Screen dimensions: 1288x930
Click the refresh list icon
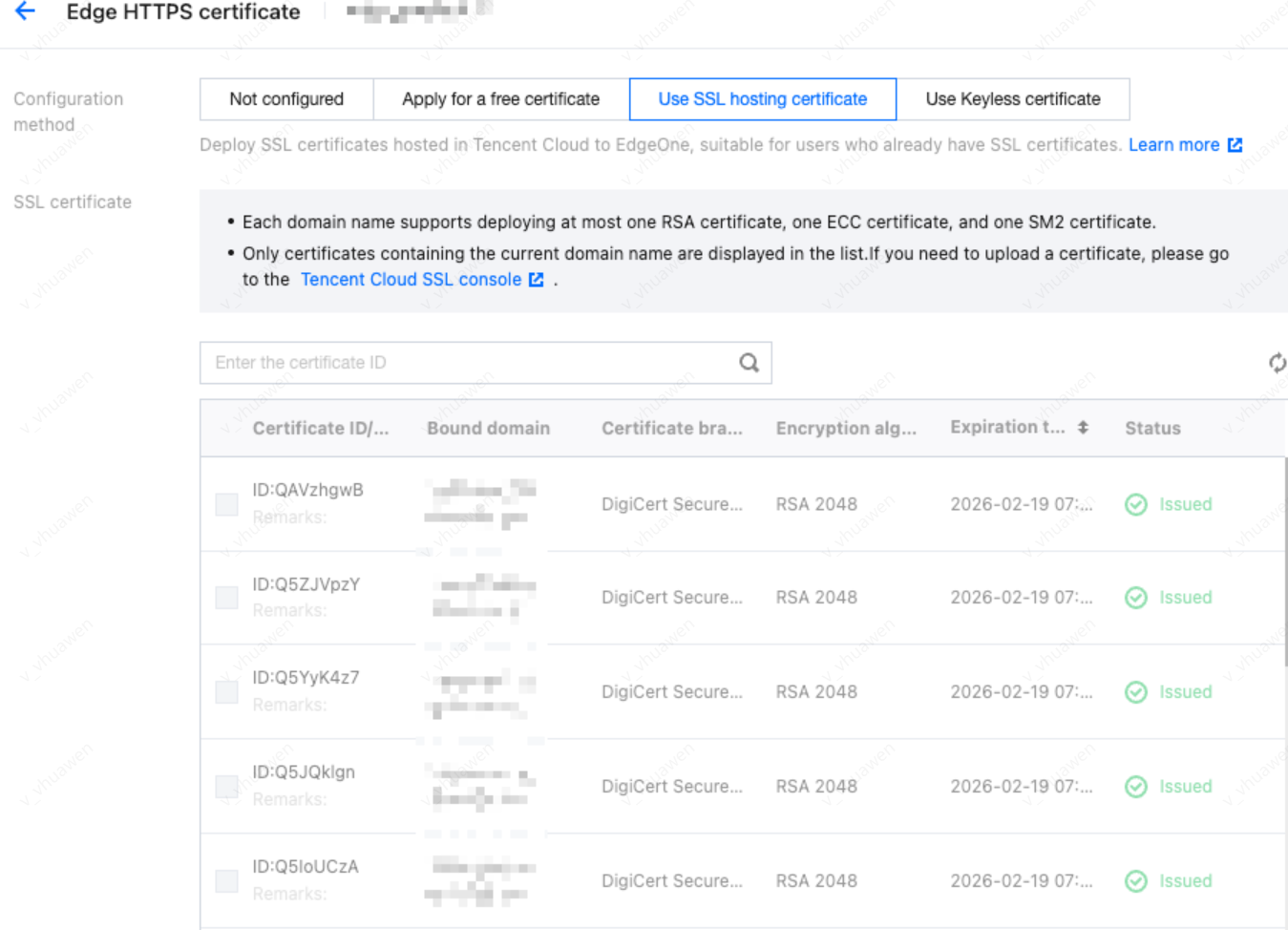pos(1277,363)
